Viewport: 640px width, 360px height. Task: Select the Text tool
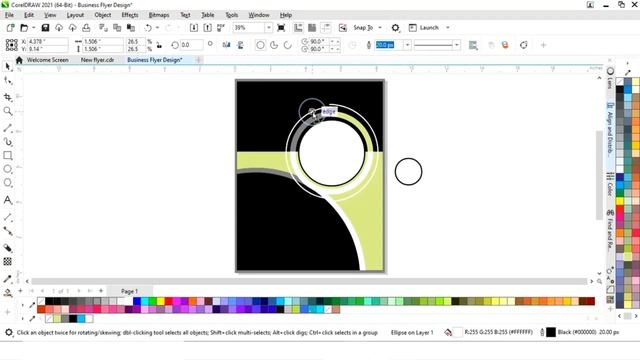coord(7,200)
